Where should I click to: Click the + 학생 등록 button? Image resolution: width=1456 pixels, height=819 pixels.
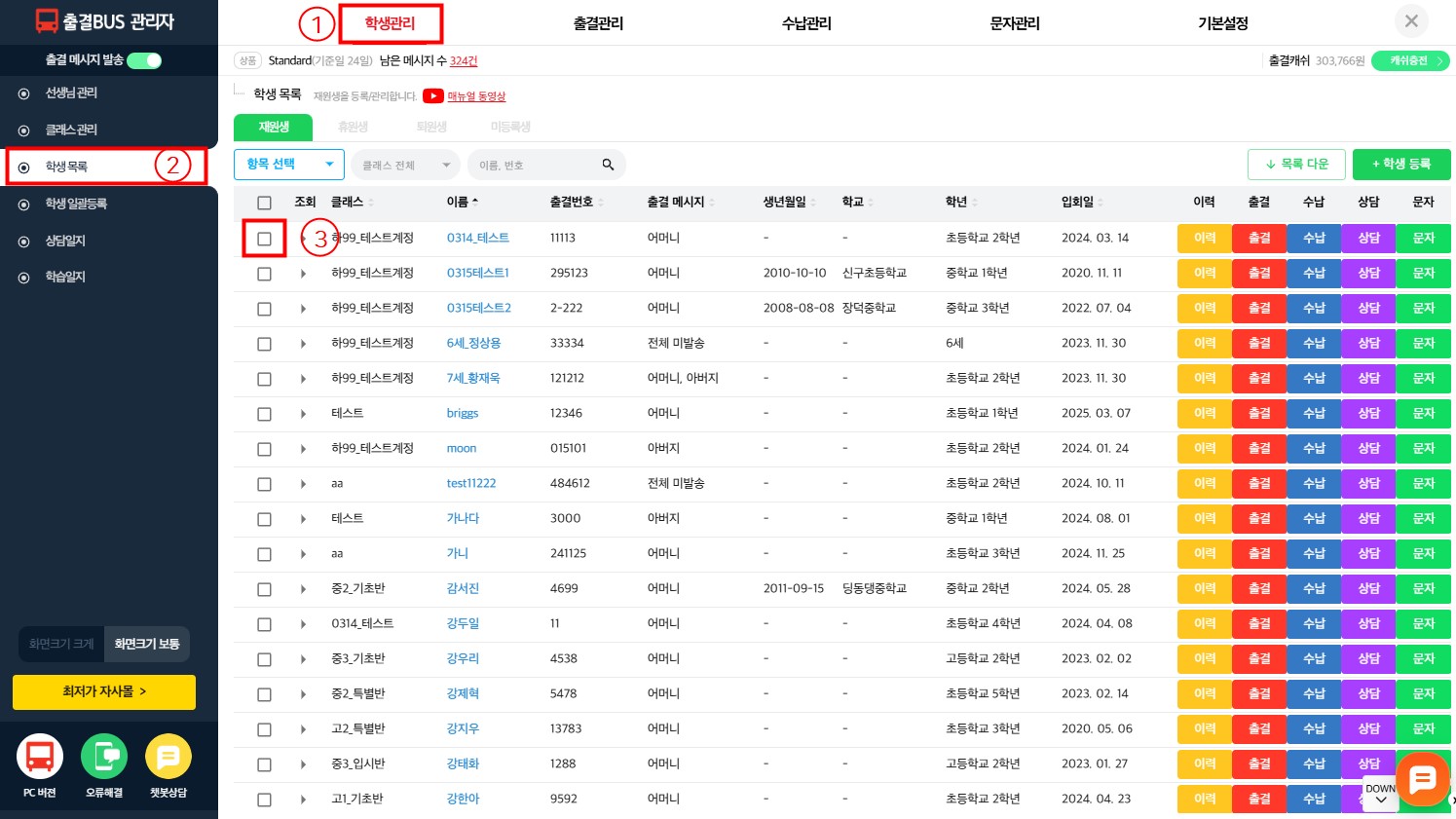coord(1400,165)
